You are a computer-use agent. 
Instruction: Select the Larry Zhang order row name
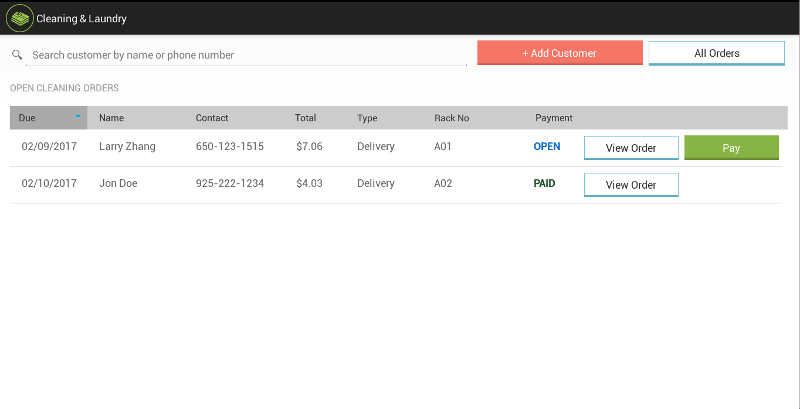[x=127, y=146]
